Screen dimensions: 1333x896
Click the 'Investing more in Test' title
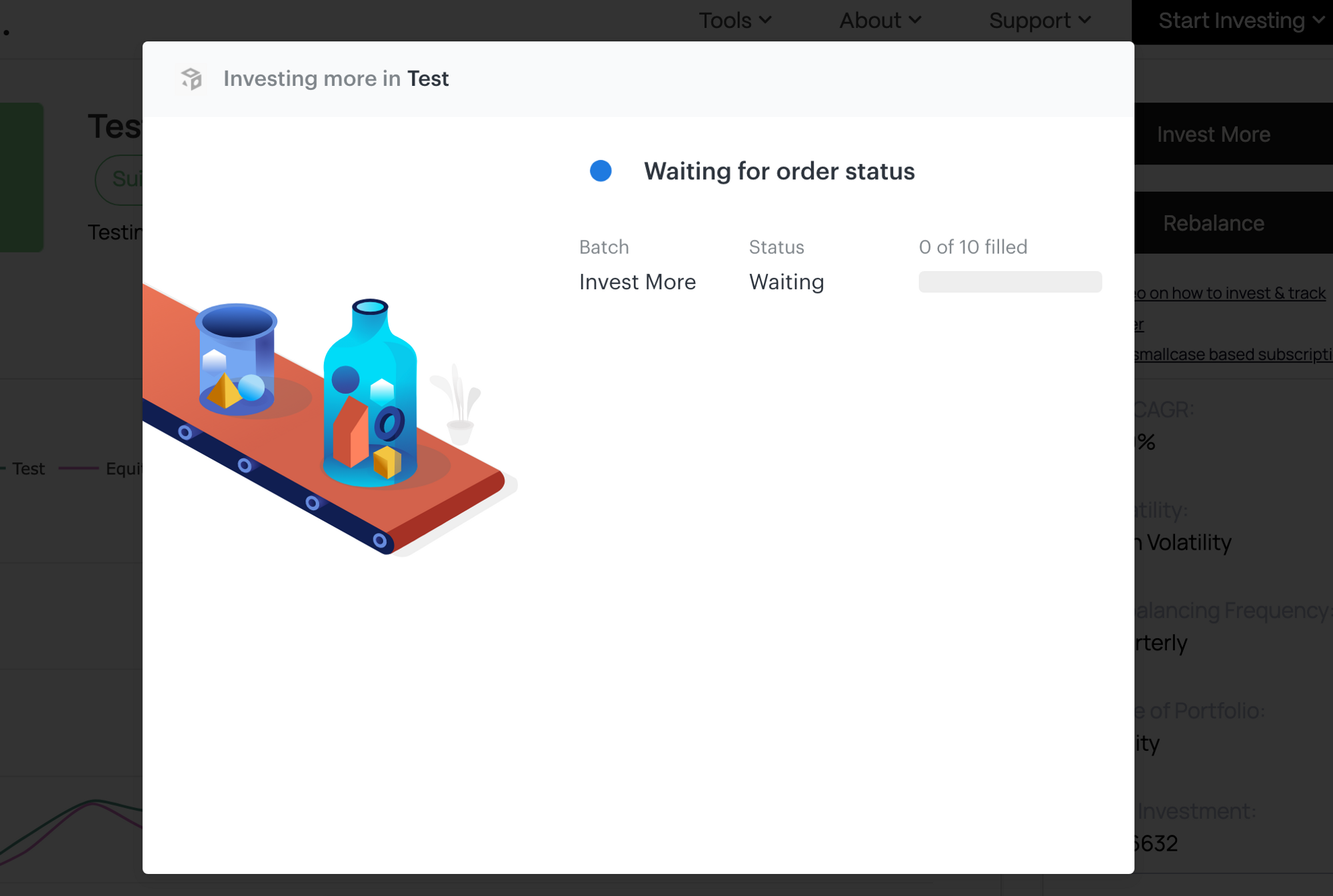click(336, 79)
